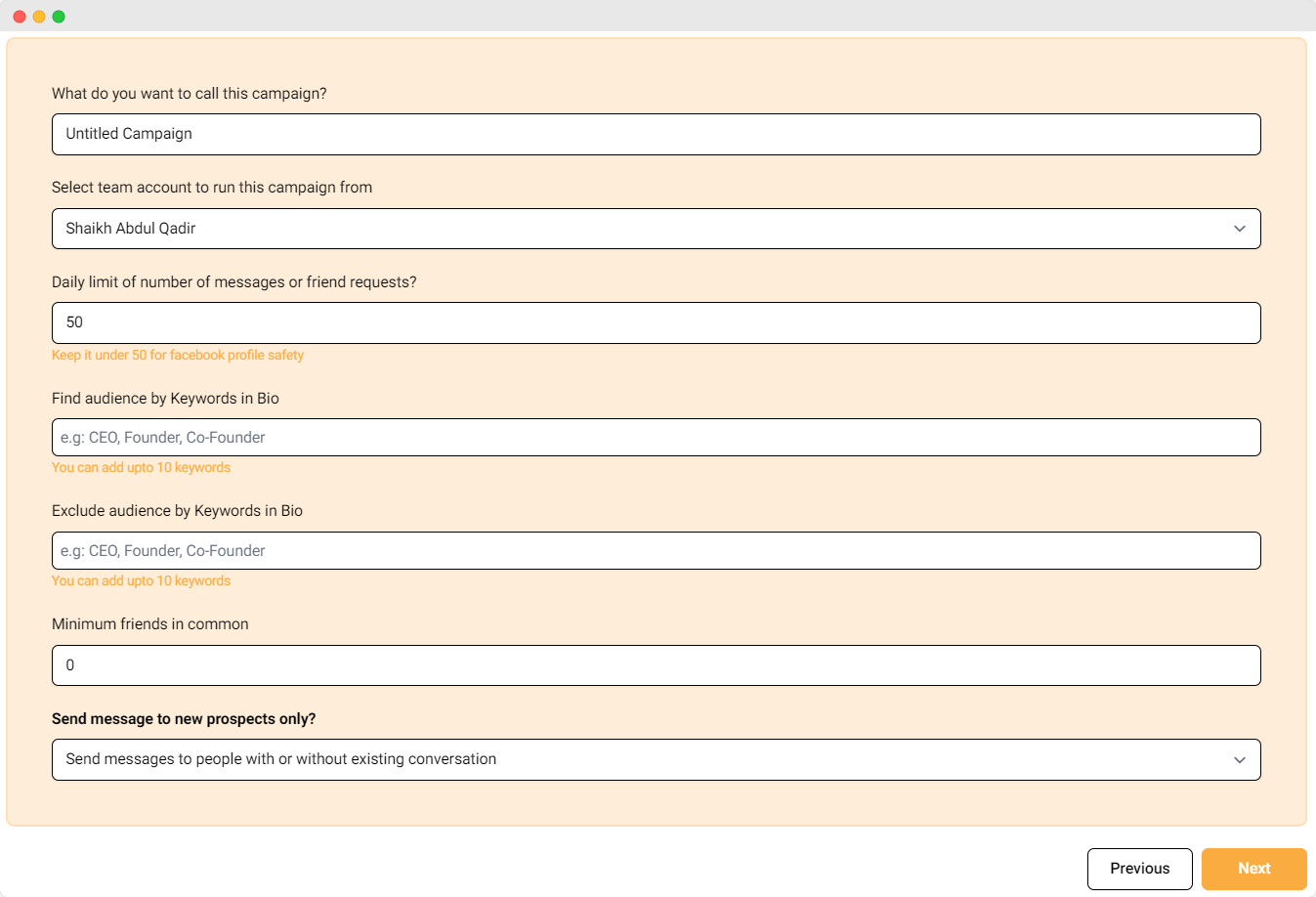Click the Find audience keywords input
This screenshot has height=897, width=1316.
[x=655, y=438]
